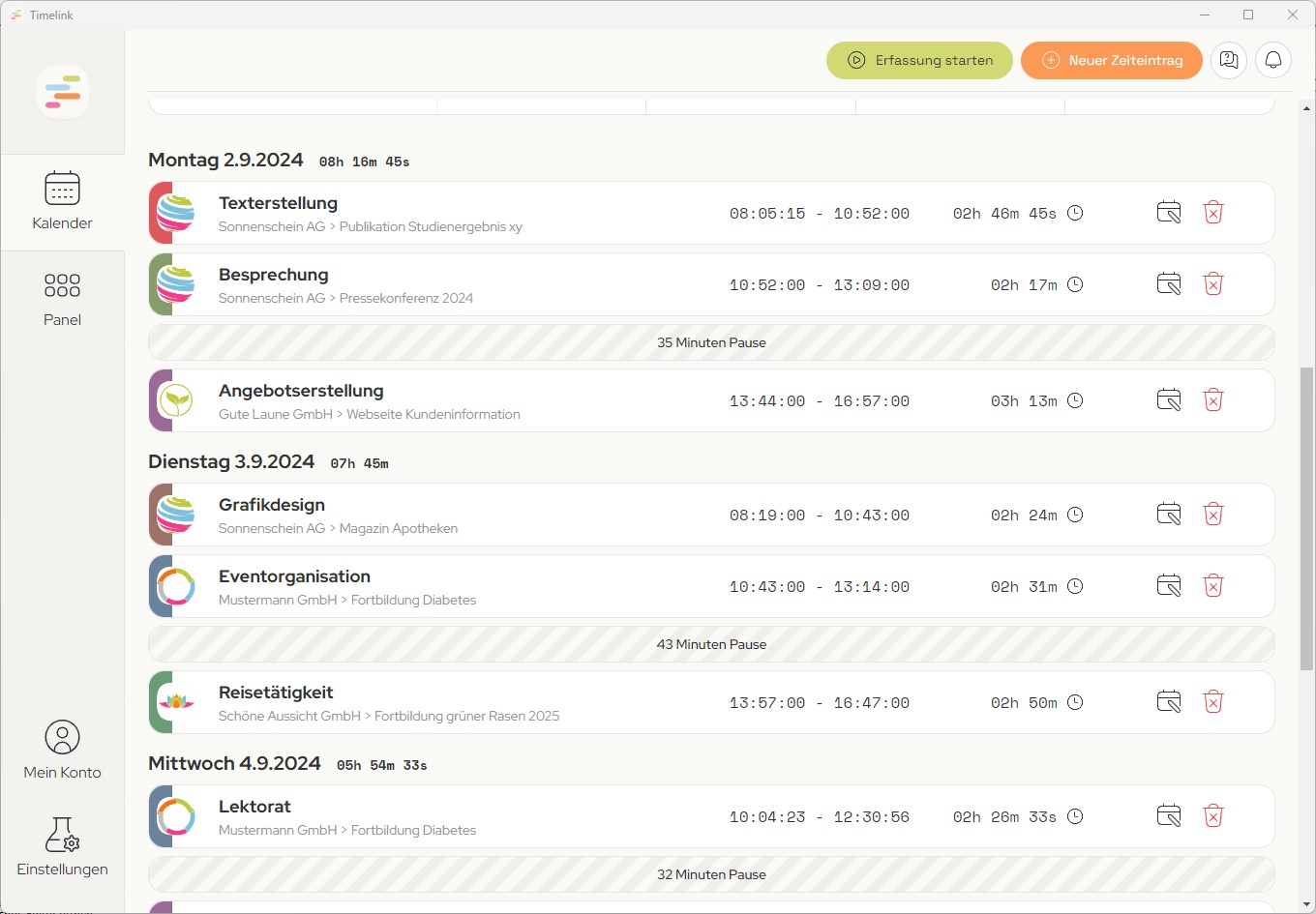Edit the Angebotserstellung entry

tap(1169, 400)
